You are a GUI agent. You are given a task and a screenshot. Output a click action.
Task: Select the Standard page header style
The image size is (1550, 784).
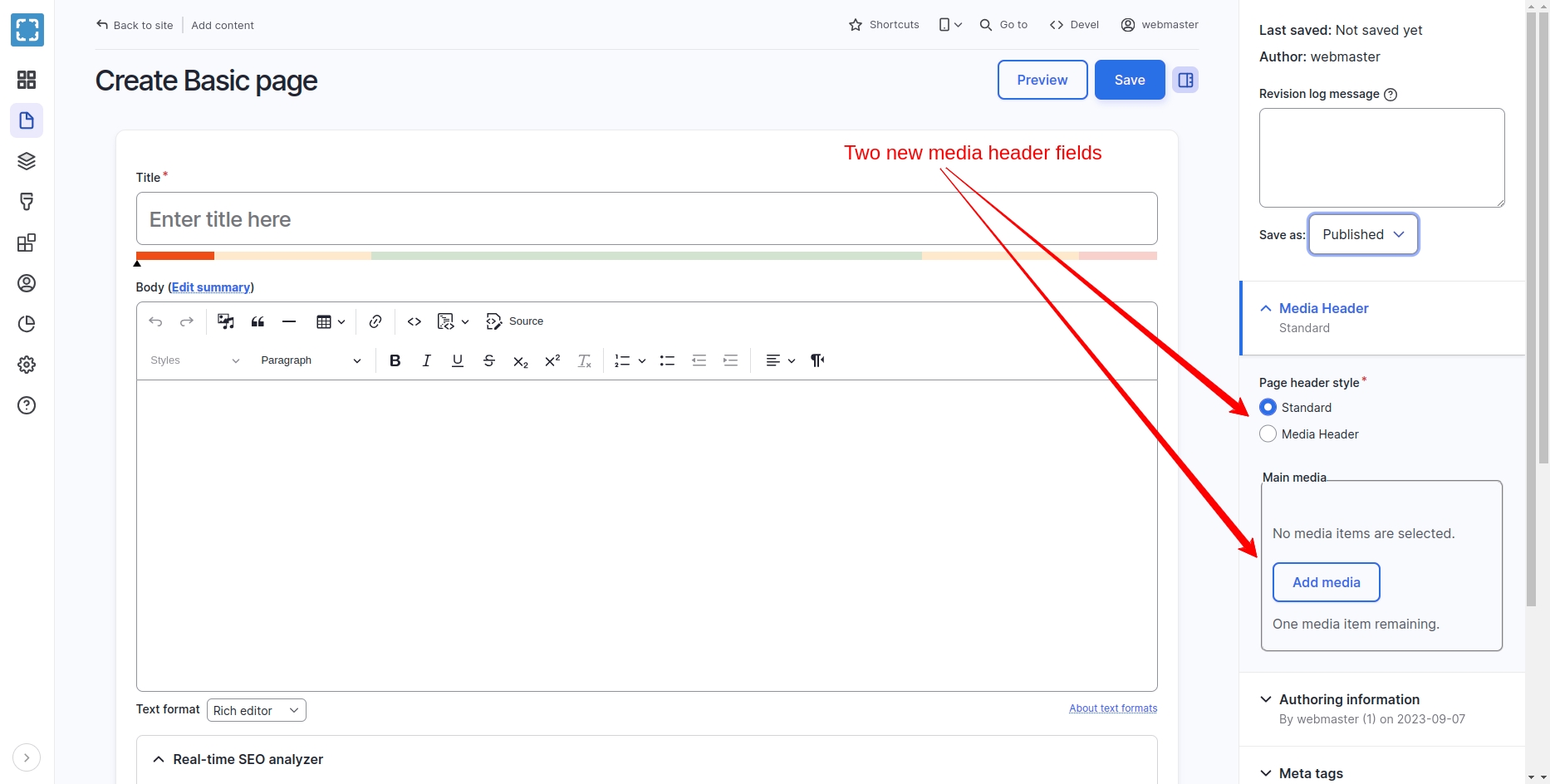[x=1268, y=407]
